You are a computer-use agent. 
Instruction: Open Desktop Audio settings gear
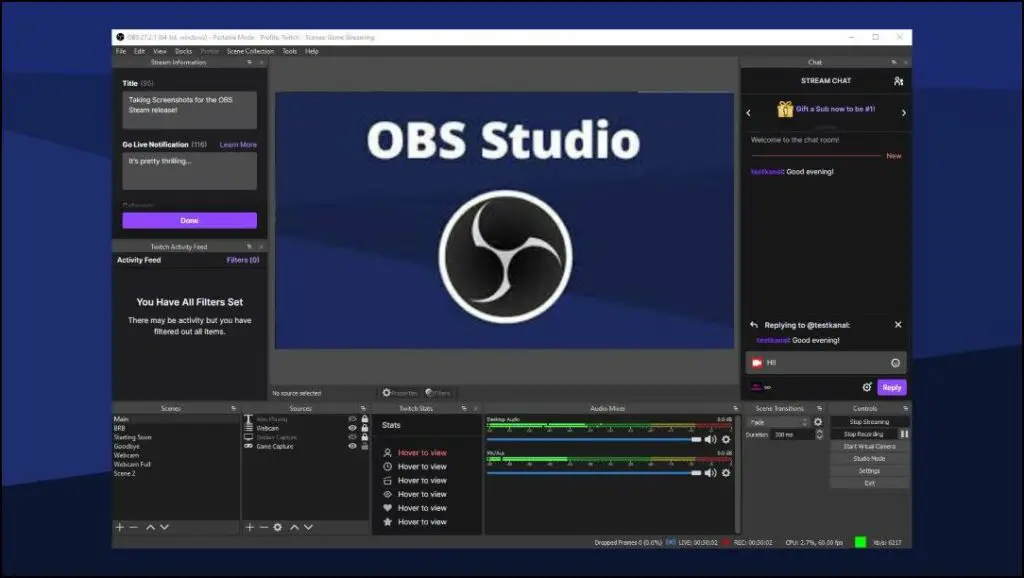coord(726,440)
